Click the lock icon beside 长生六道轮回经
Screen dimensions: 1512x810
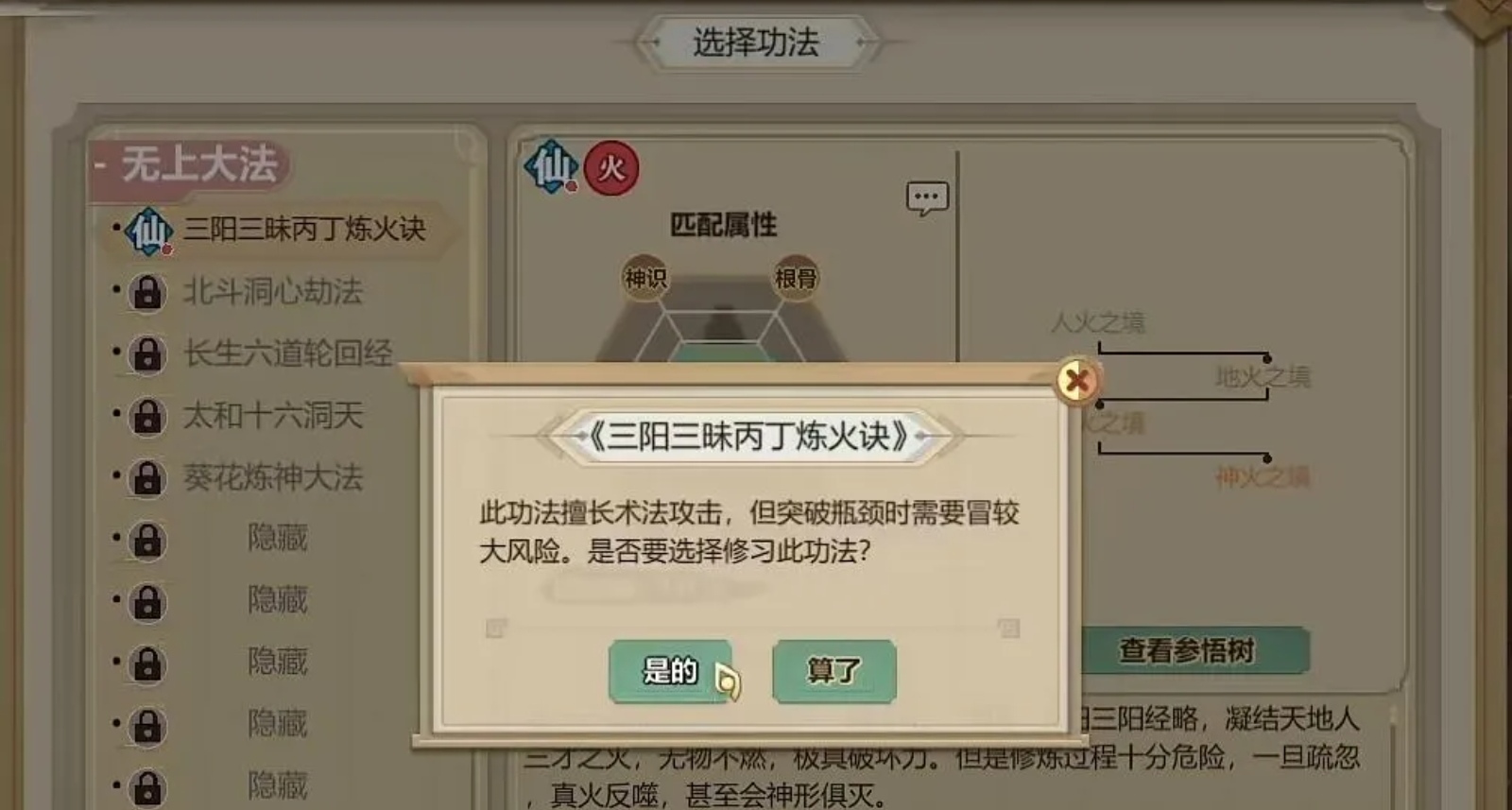pyautogui.click(x=146, y=354)
